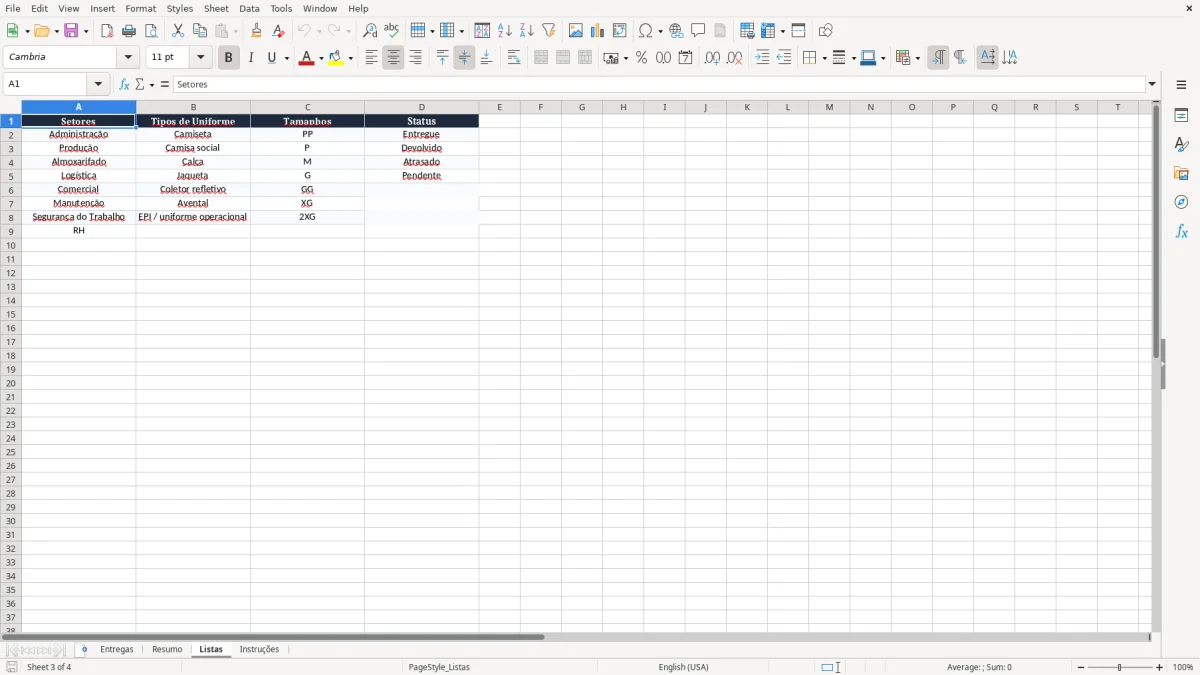The height and width of the screenshot is (675, 1200).
Task: Open Print Preview icon
Action: pyautogui.click(x=151, y=31)
